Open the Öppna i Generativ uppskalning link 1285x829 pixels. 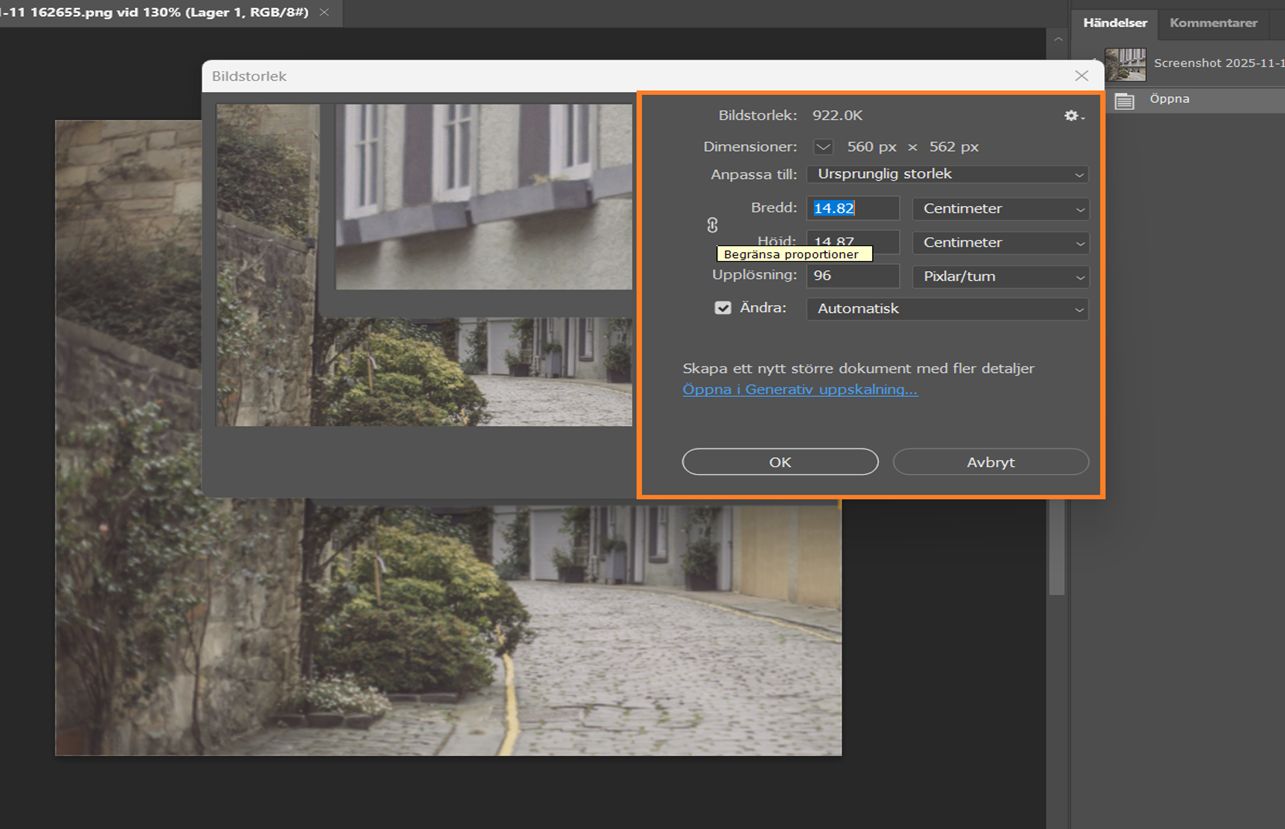pyautogui.click(x=800, y=389)
